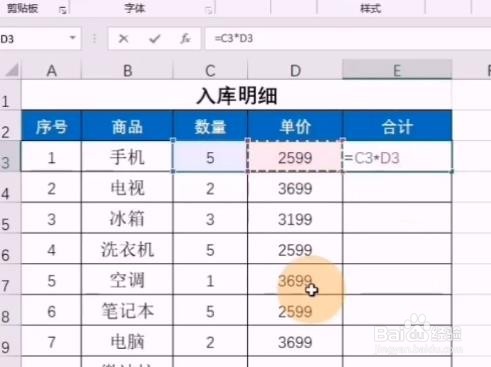
Task: Click the title cell 入库明细
Action: (x=237, y=95)
